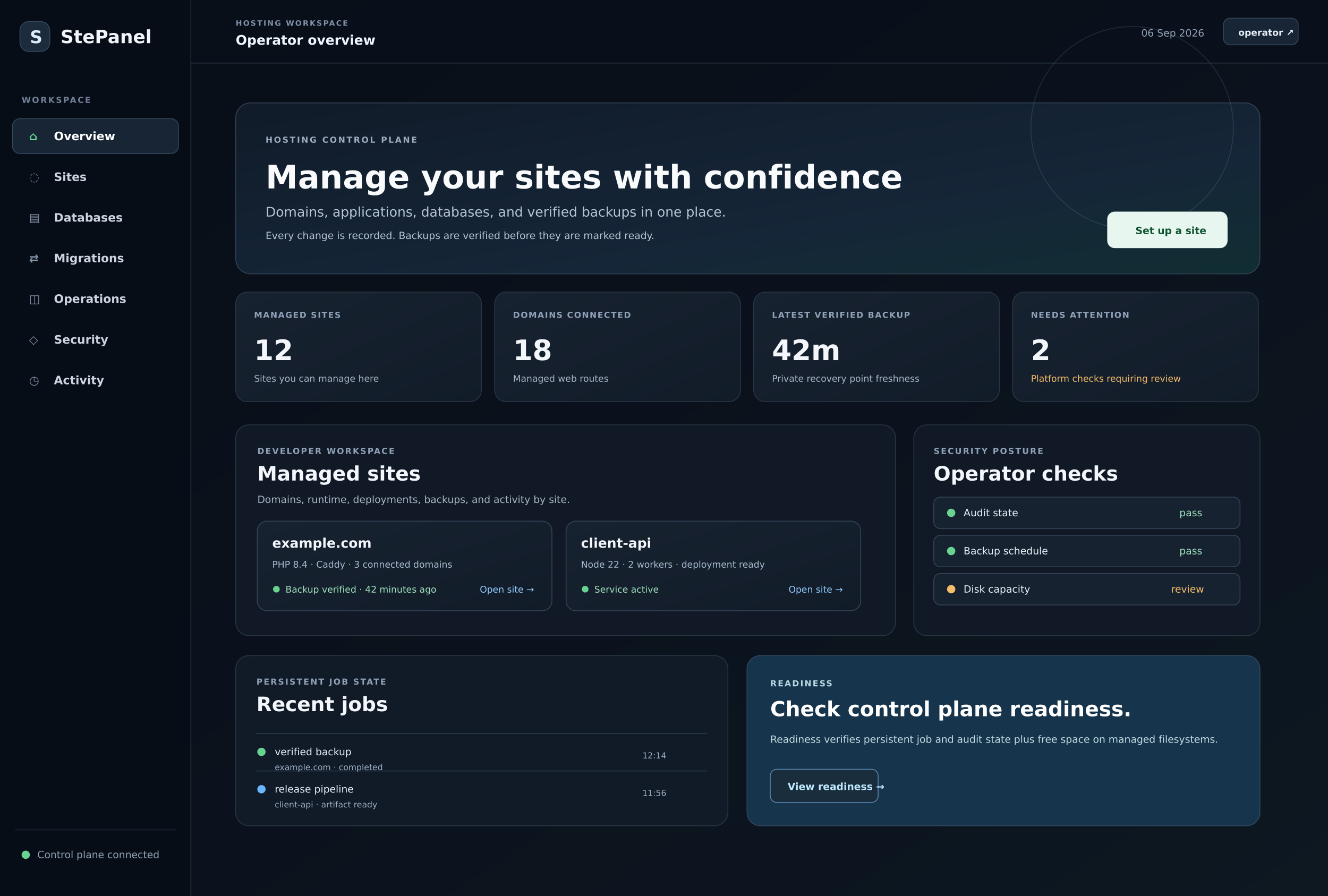Viewport: 1328px width, 896px height.
Task: Click the Sites dashed-circle icon
Action: (x=35, y=178)
